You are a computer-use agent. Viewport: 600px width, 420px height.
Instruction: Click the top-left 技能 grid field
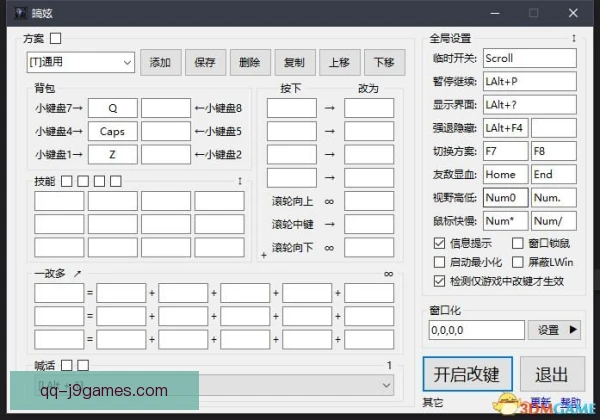[59, 201]
